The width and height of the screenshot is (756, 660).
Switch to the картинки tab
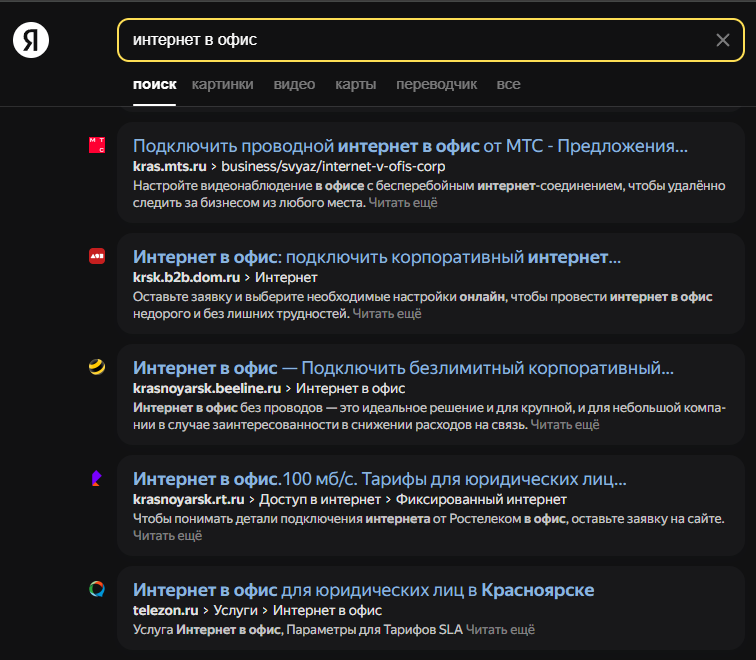(223, 85)
